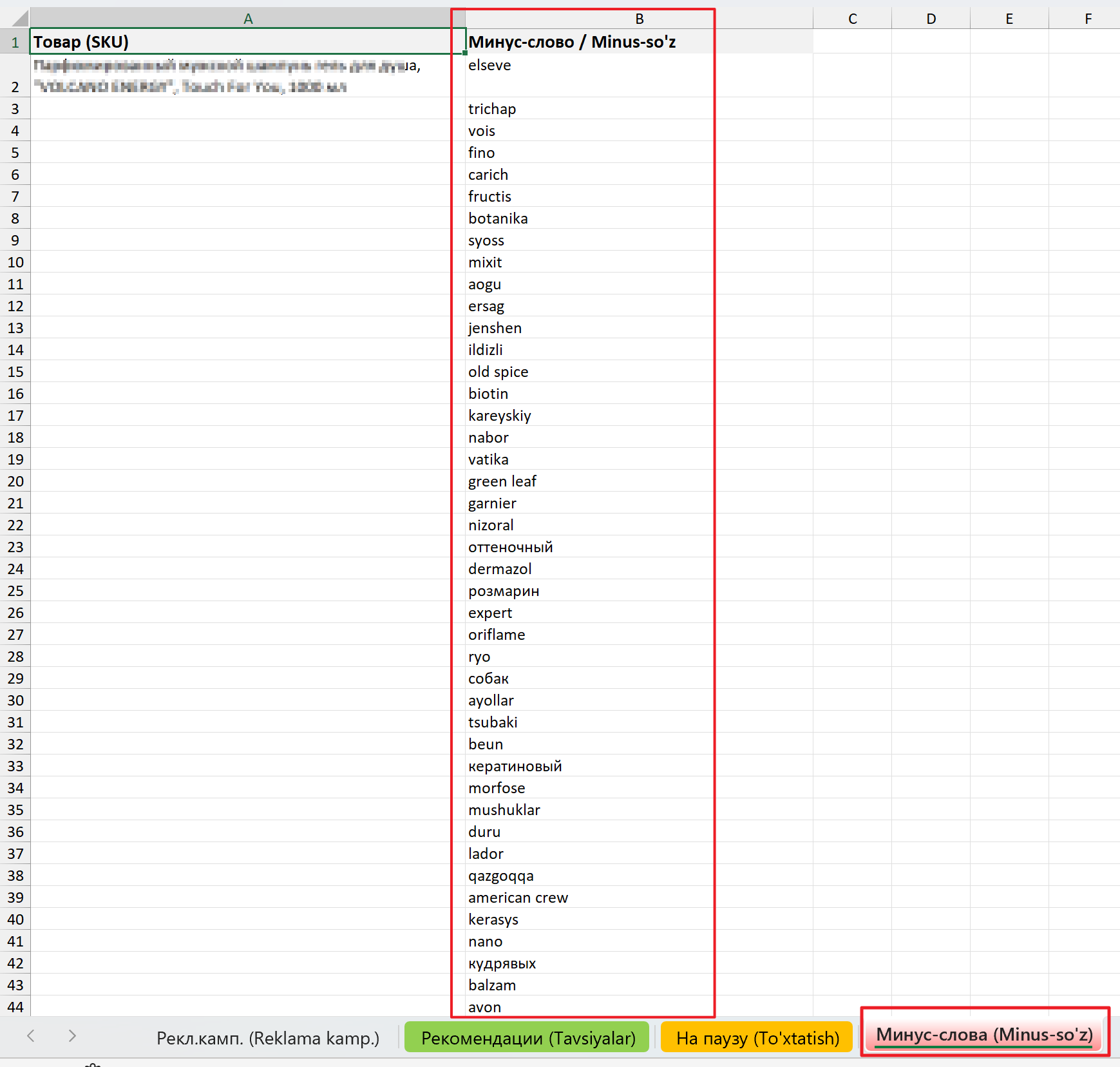Select the blurred product description cell in A2
1120x1067 pixels.
248,76
